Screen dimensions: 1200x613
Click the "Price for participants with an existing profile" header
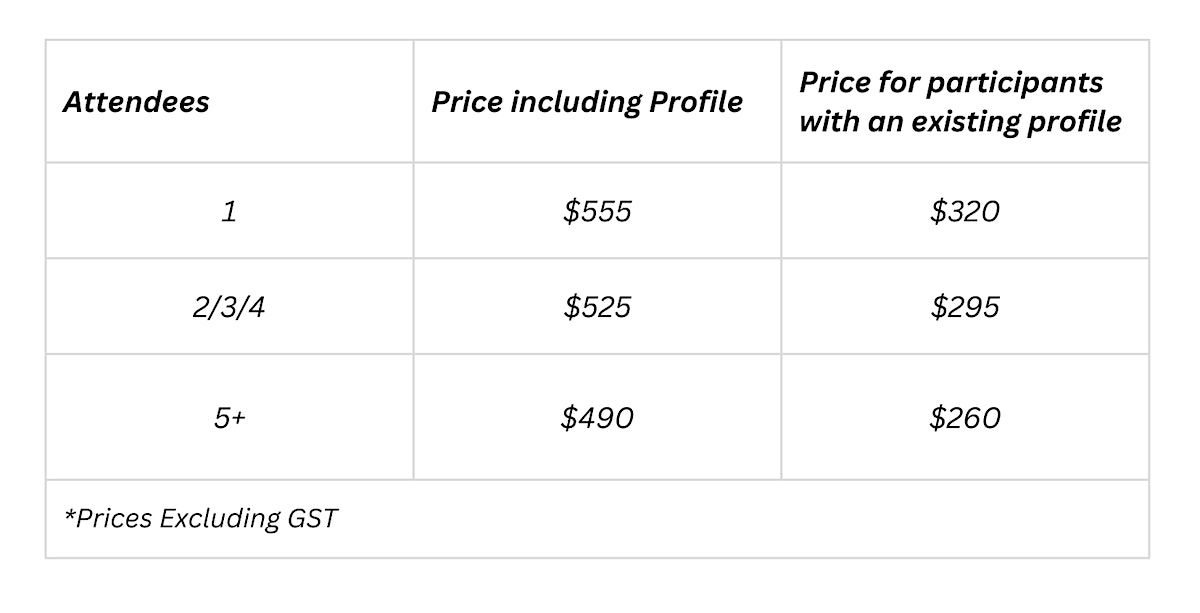[960, 102]
